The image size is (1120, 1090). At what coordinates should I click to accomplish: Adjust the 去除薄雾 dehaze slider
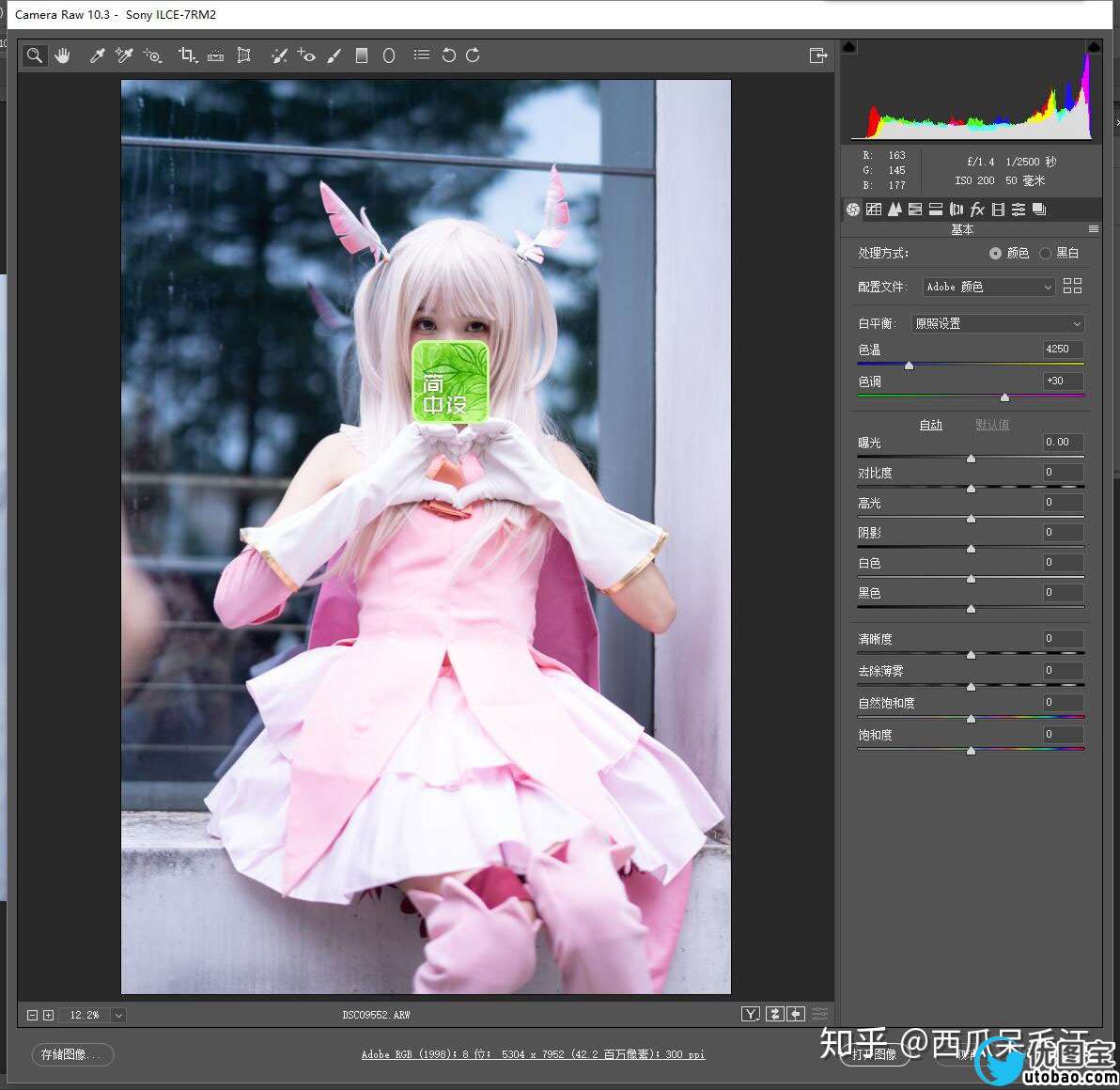[x=971, y=686]
